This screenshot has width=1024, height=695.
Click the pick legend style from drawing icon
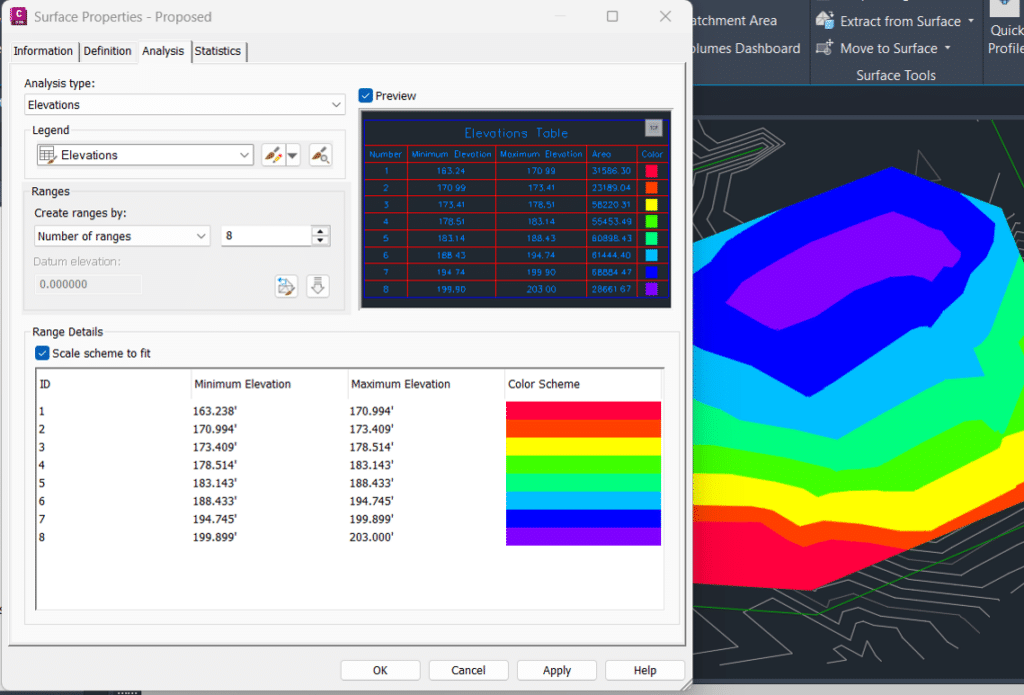tap(320, 155)
